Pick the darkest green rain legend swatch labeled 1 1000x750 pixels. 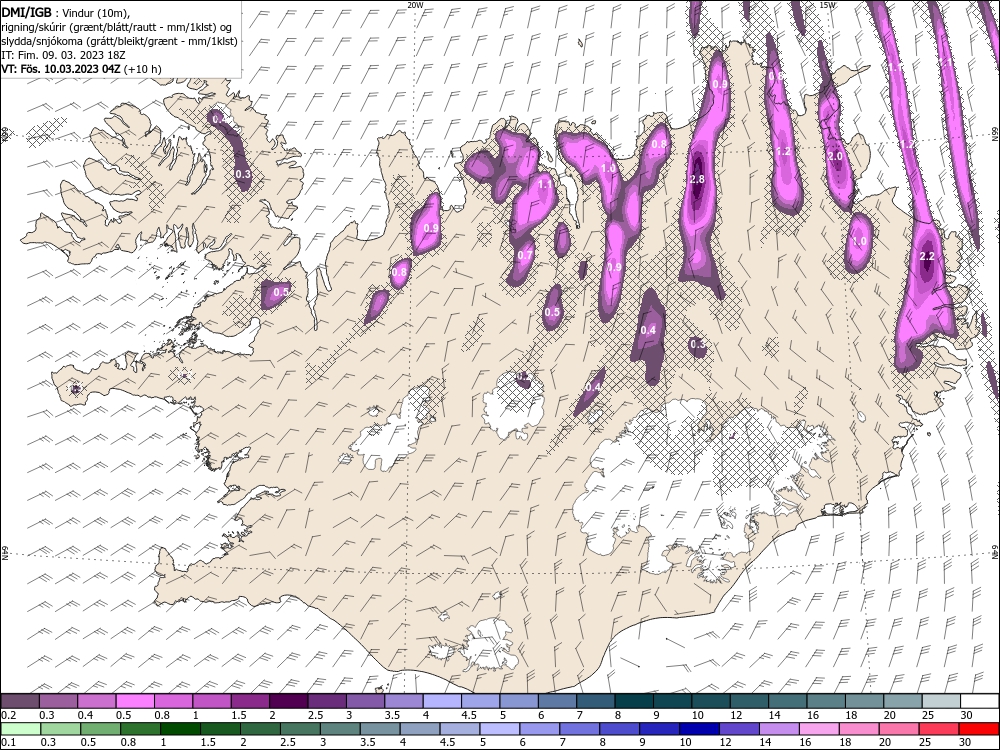[180, 729]
